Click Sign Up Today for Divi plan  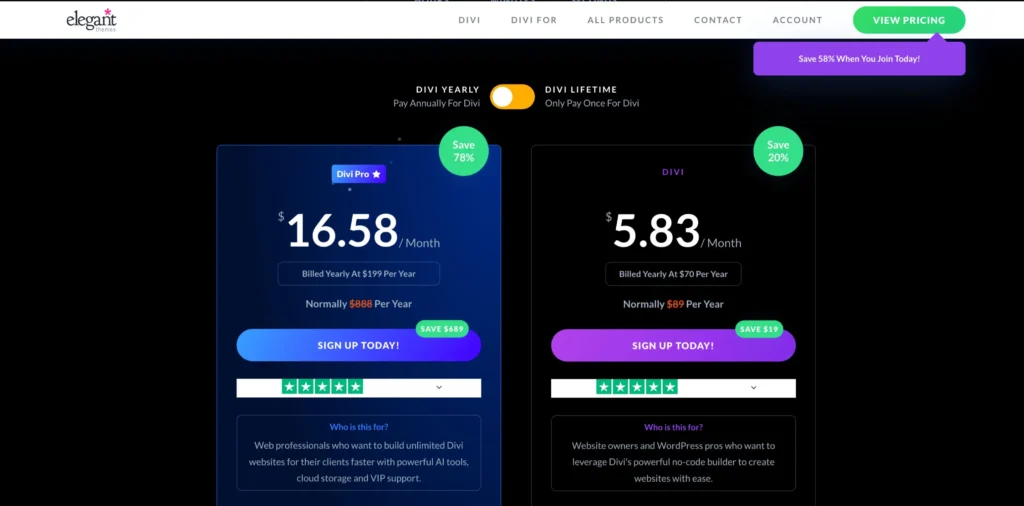click(673, 345)
